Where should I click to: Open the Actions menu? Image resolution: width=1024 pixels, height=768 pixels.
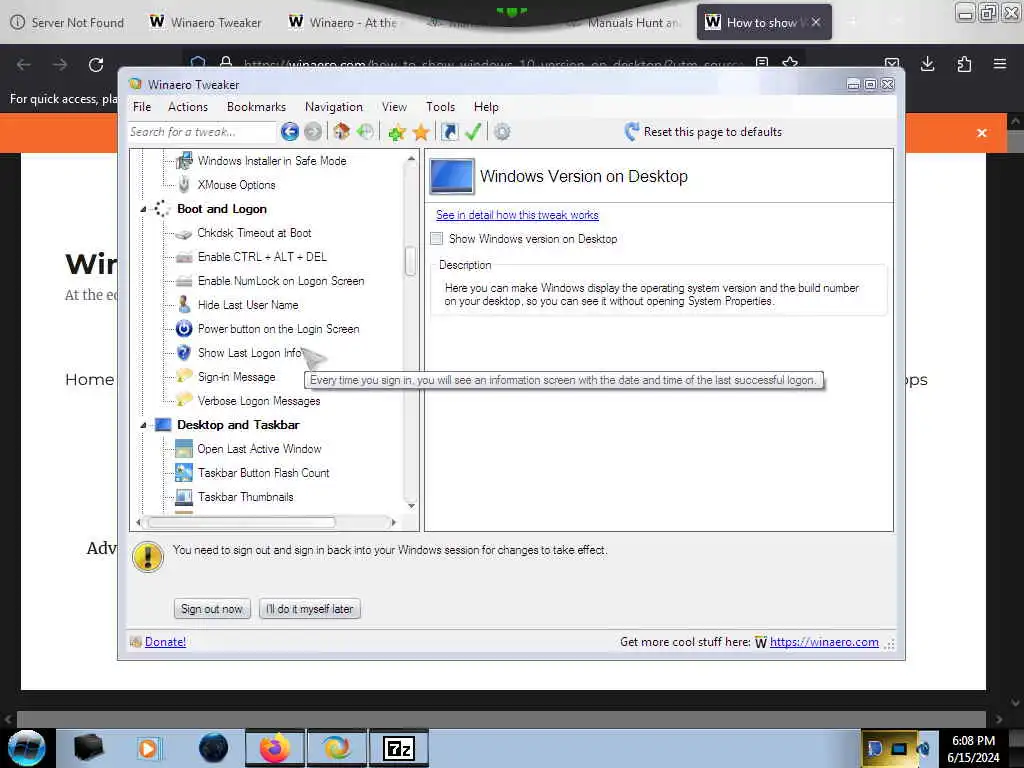click(x=188, y=107)
